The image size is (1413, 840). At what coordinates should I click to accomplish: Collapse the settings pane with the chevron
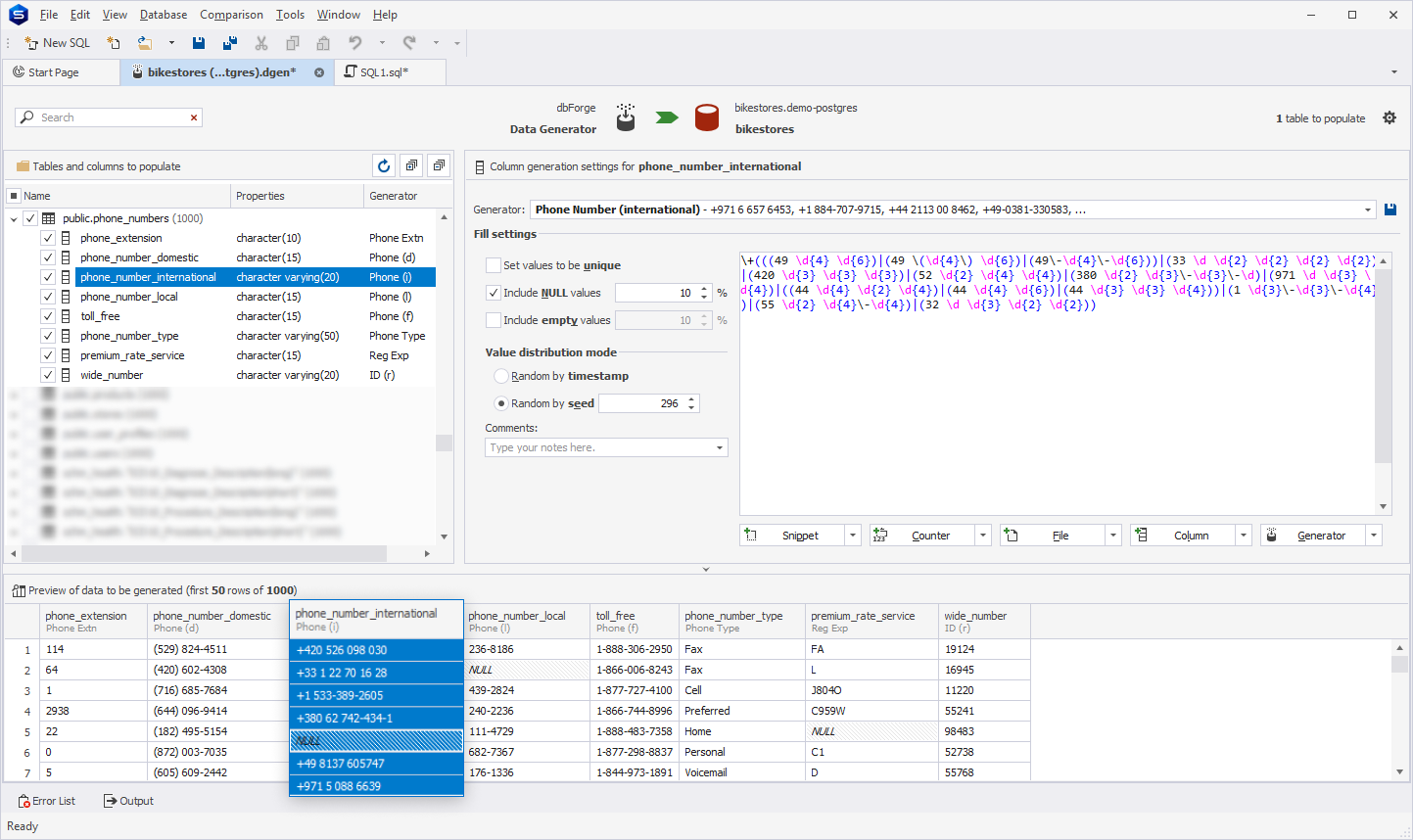[x=706, y=569]
